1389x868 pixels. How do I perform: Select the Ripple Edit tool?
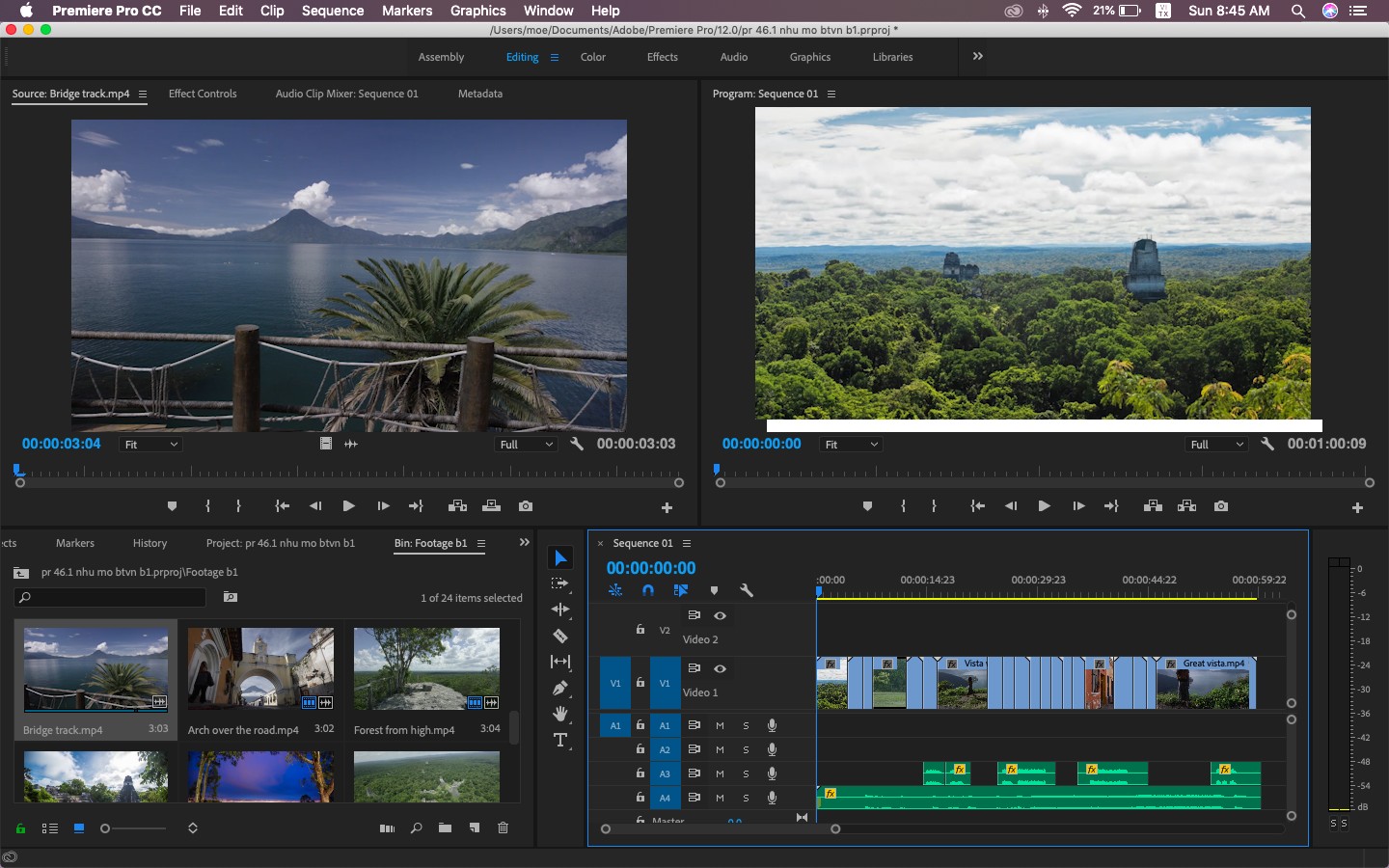coord(560,610)
